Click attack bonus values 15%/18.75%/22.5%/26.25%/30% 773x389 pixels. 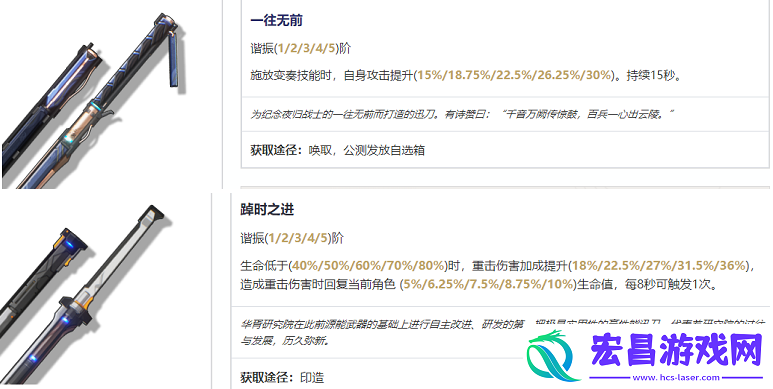click(x=515, y=76)
